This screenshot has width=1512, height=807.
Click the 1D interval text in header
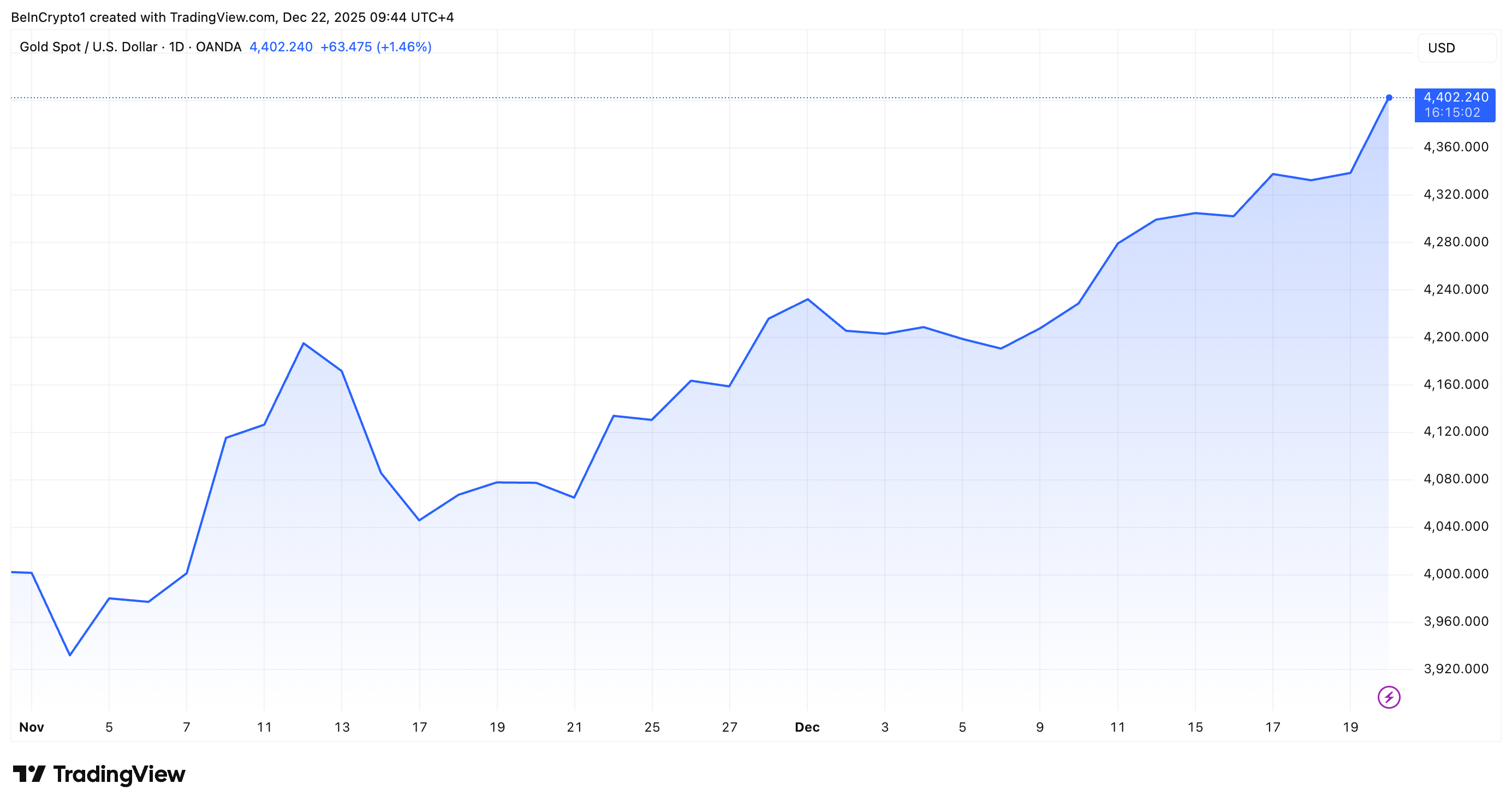pos(176,47)
